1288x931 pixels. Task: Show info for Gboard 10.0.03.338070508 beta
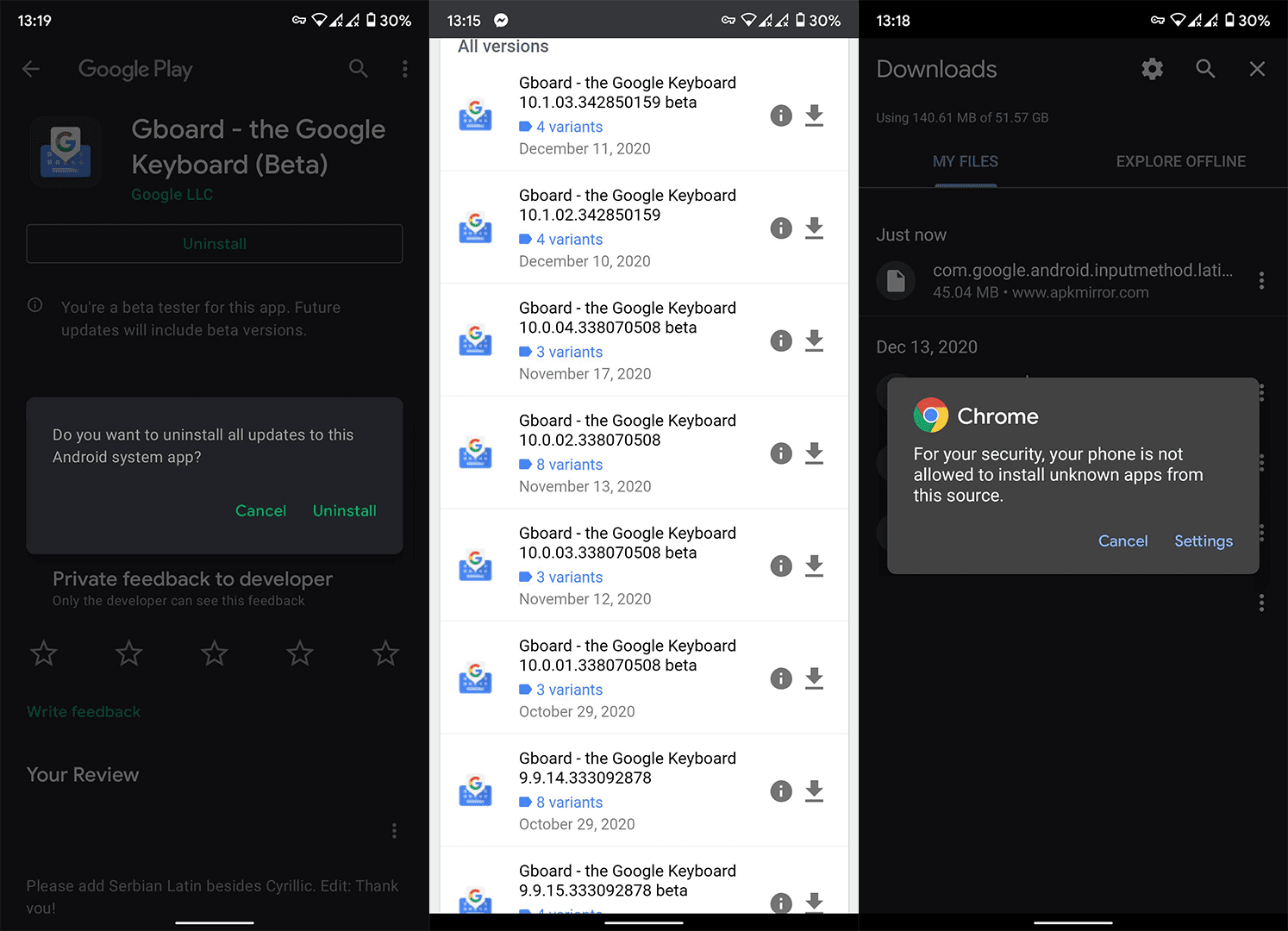[781, 566]
